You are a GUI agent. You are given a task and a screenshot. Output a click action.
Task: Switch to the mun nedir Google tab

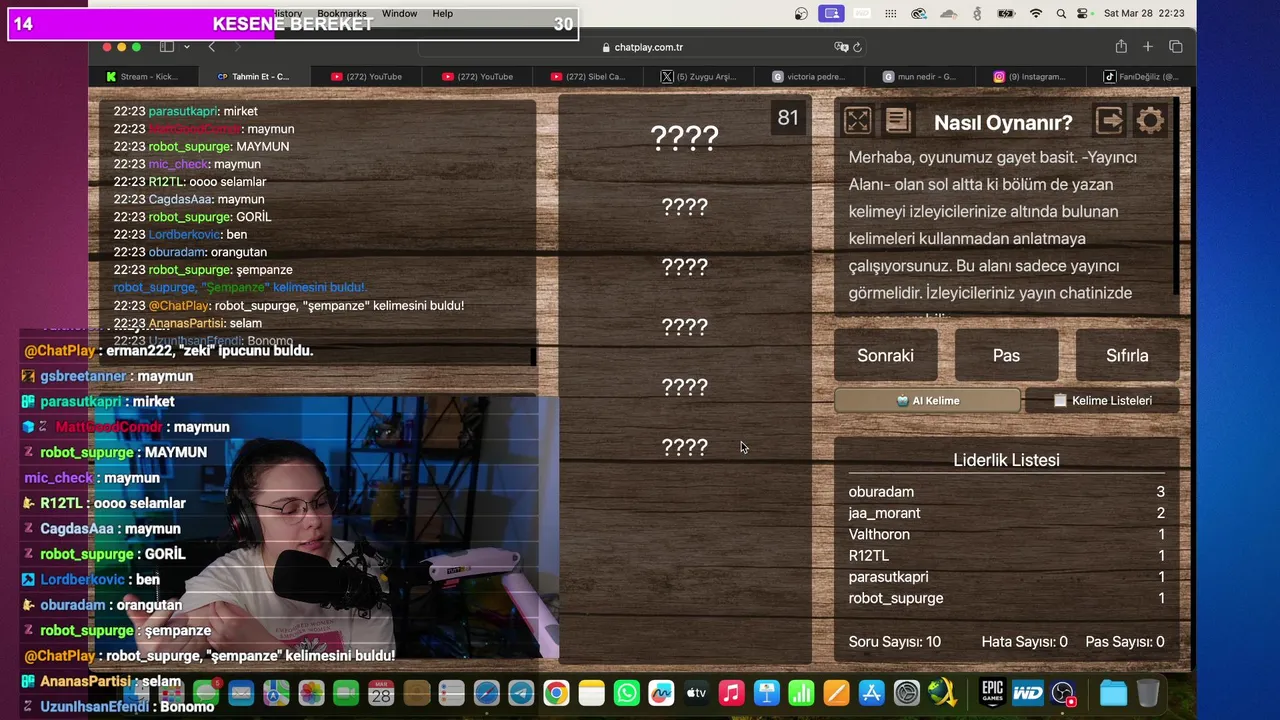point(921,76)
